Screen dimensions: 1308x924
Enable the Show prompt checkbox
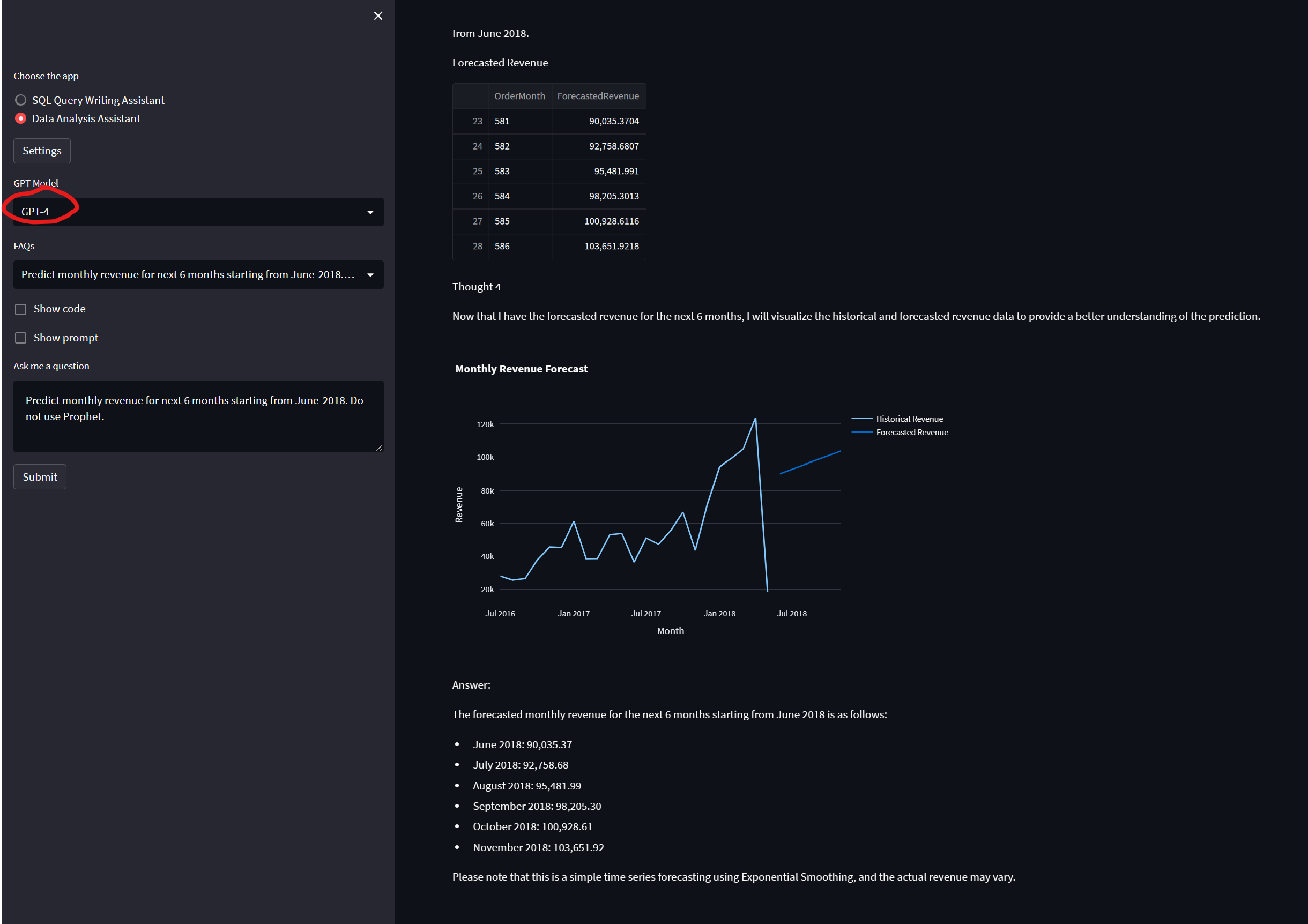(21, 338)
